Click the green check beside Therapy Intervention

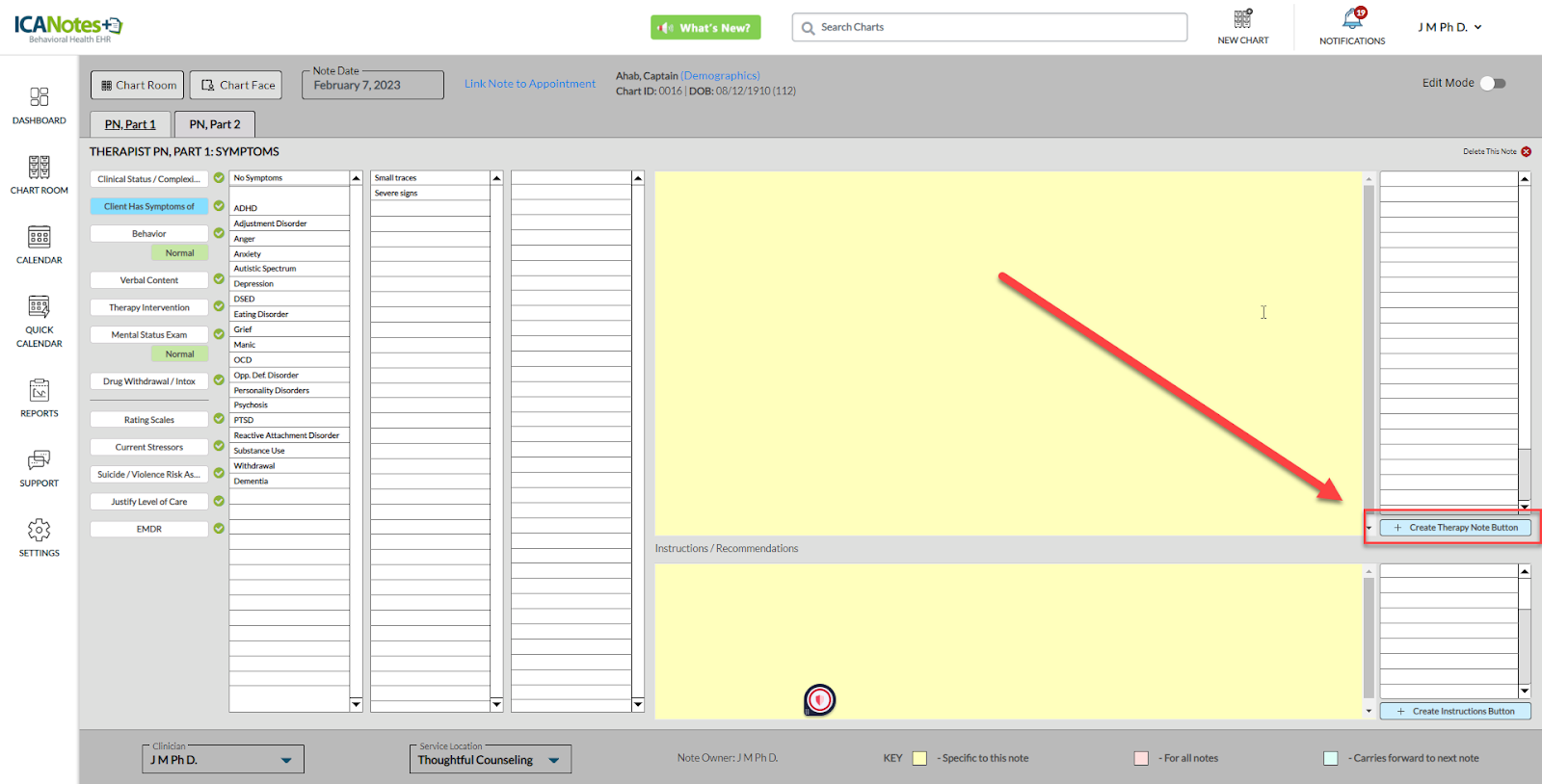tap(219, 306)
